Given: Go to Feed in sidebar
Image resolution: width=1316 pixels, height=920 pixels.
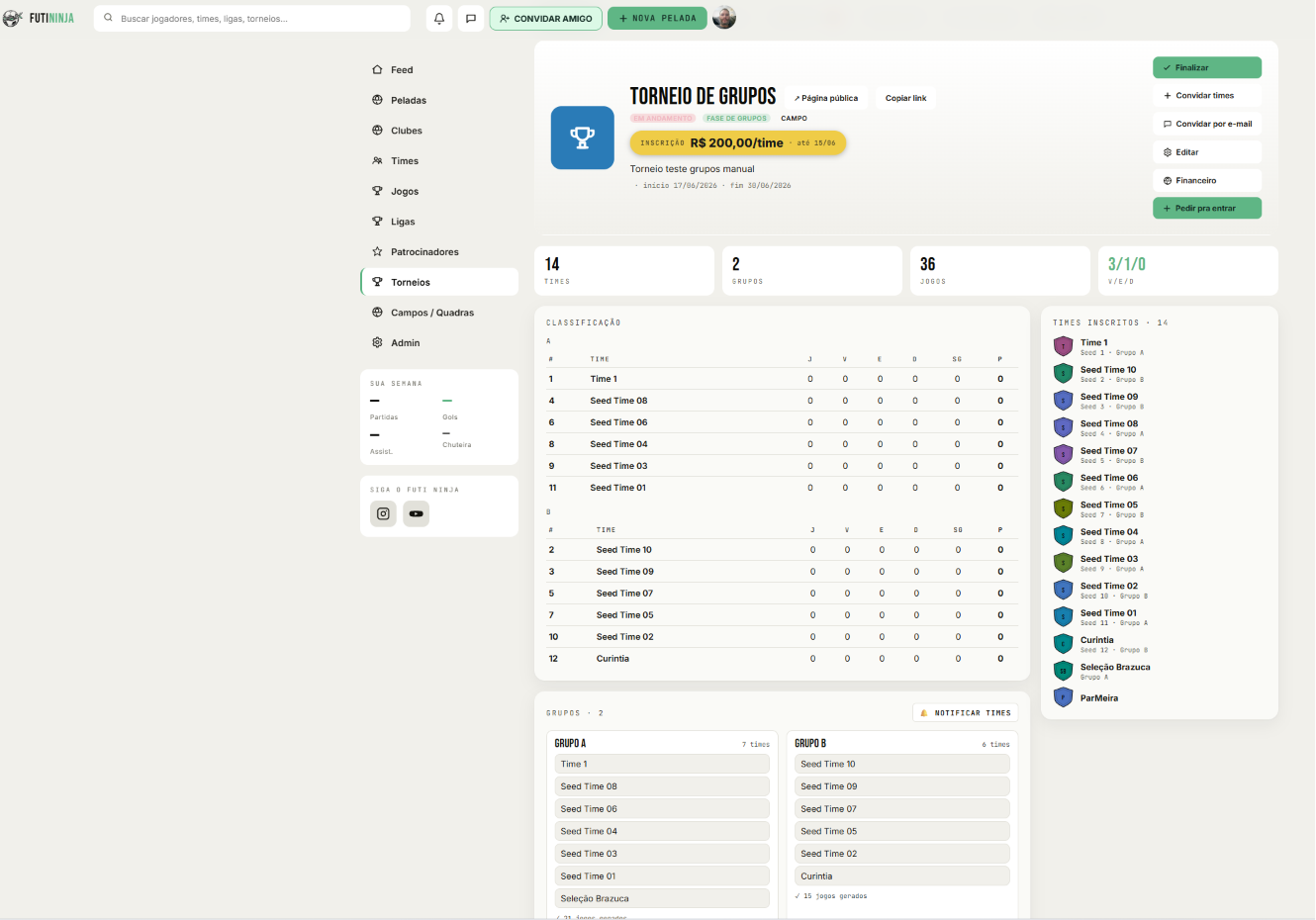Looking at the screenshot, I should pyautogui.click(x=439, y=69).
